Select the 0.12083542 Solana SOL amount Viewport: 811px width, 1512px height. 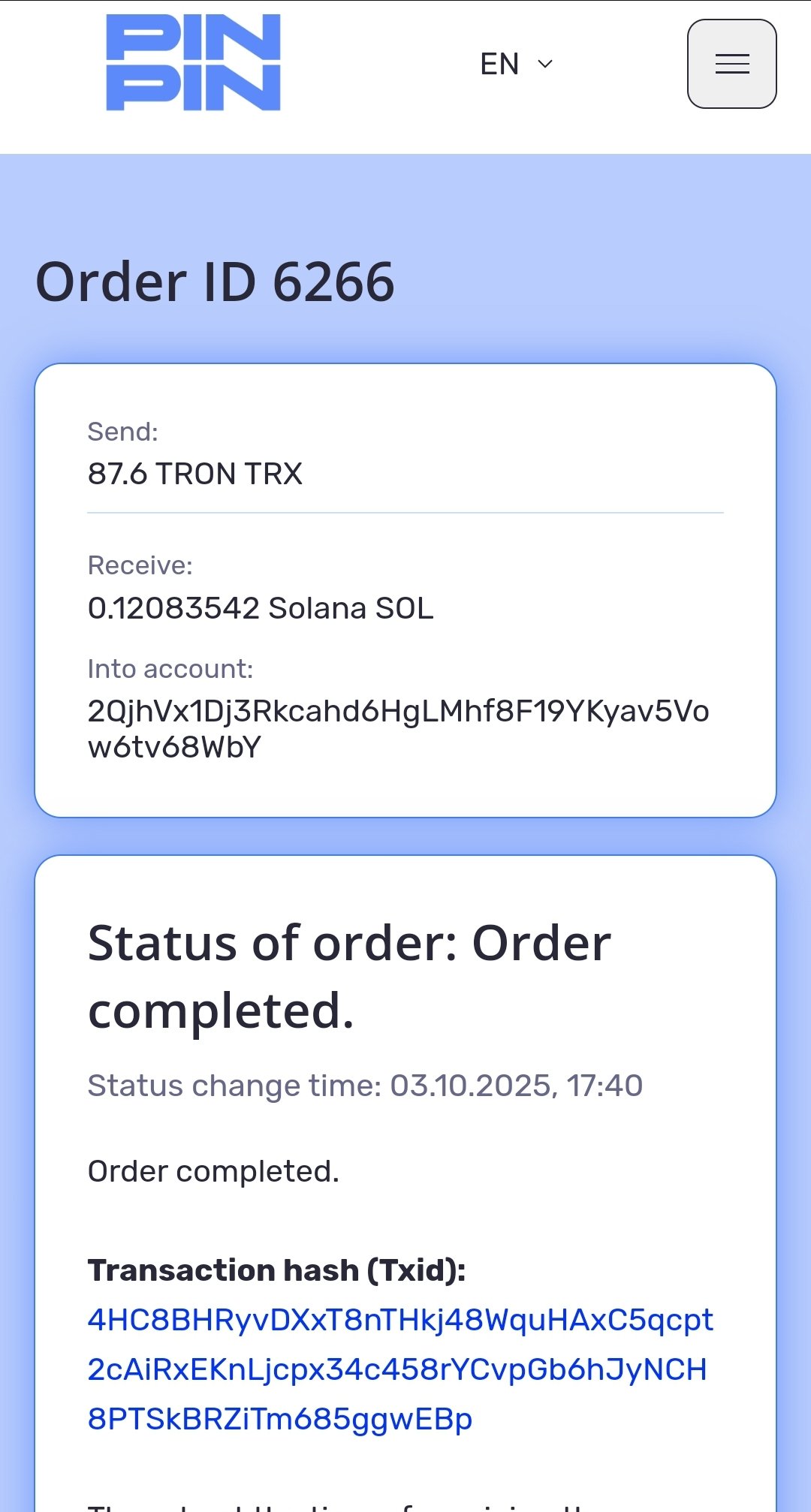[260, 608]
